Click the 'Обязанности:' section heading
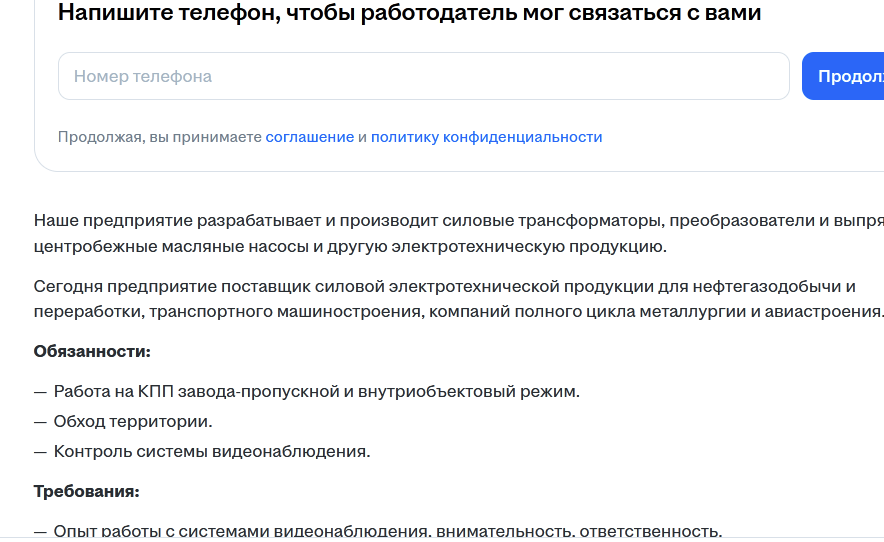This screenshot has width=884, height=542. (92, 351)
